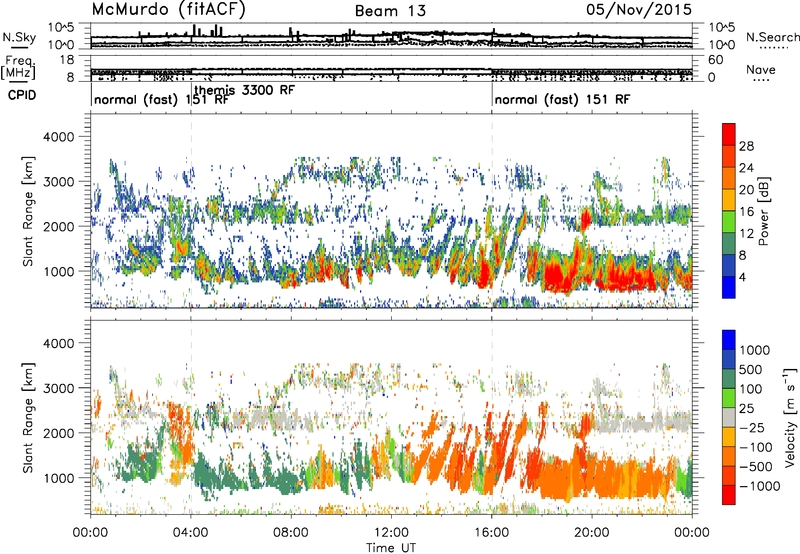Click the '08:00' time axis tick label
The width and height of the screenshot is (800, 554).
[291, 533]
